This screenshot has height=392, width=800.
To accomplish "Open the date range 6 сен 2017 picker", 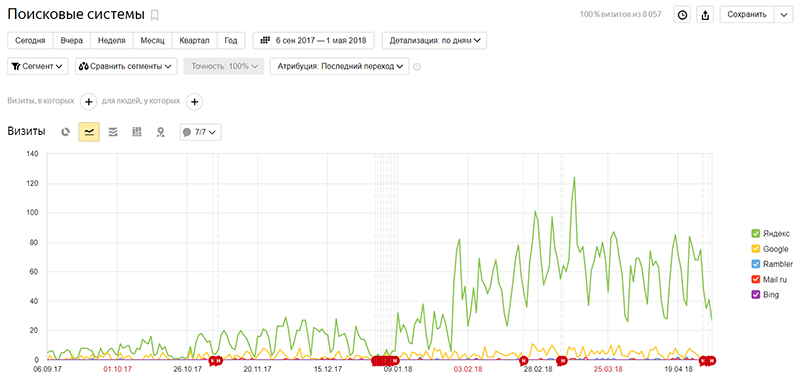I will tap(313, 40).
